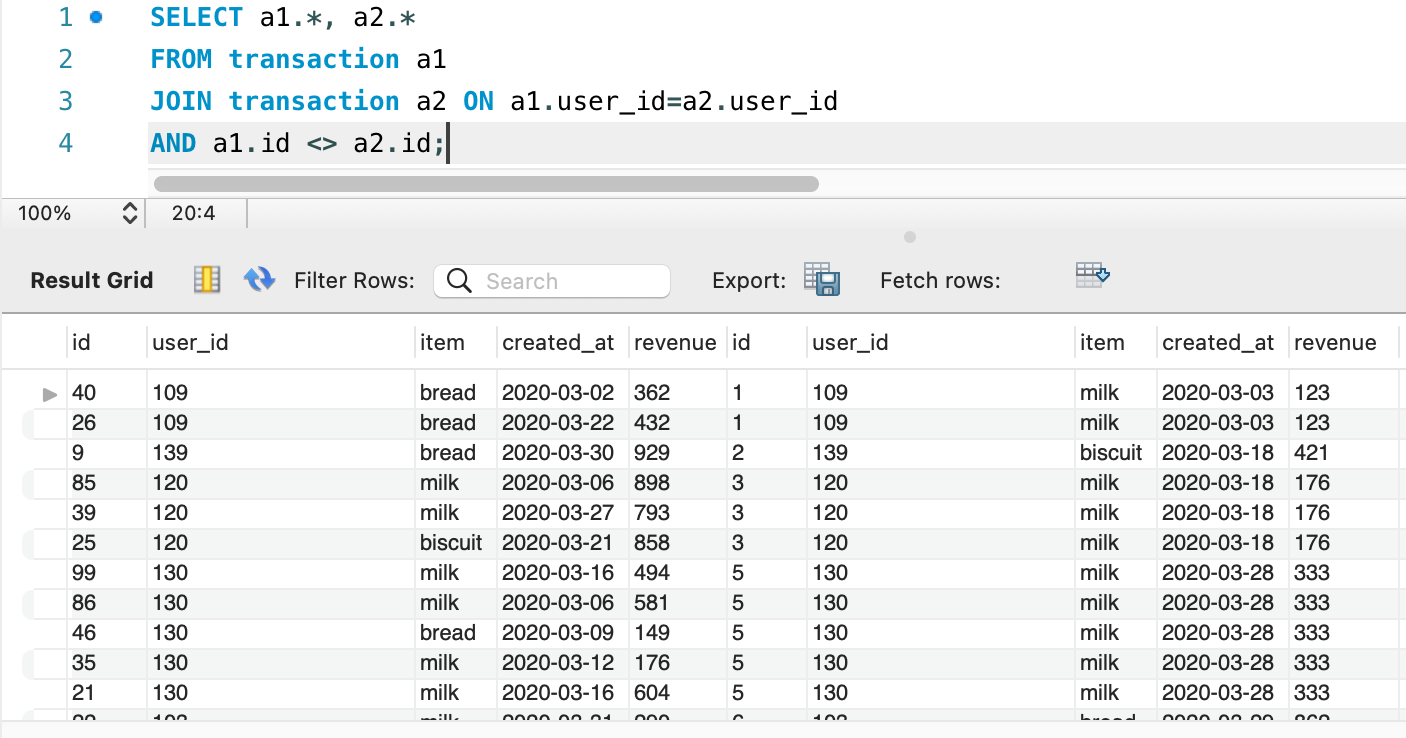Select the cell with revenue 604
Viewport: 1406px width, 738px height.
pyautogui.click(x=652, y=693)
